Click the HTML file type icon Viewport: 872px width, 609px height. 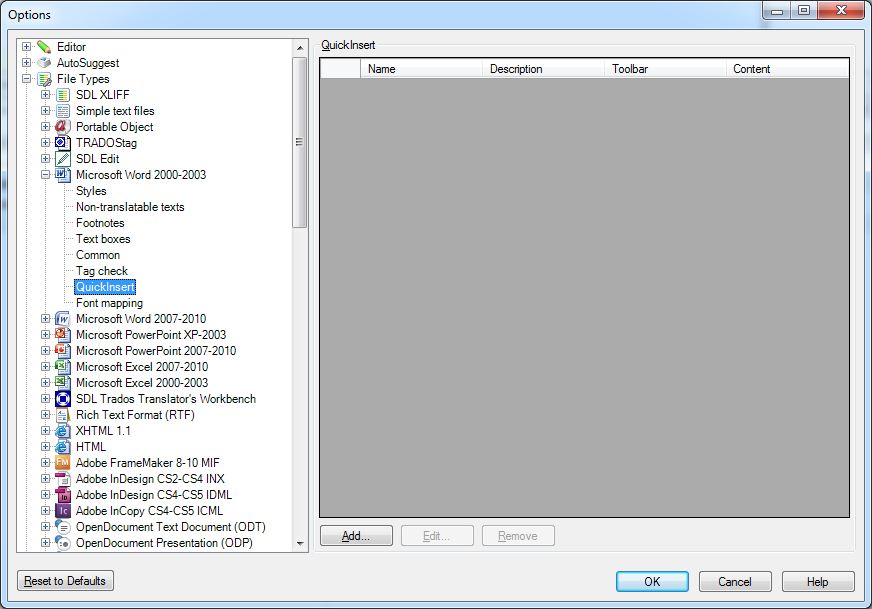click(x=63, y=447)
